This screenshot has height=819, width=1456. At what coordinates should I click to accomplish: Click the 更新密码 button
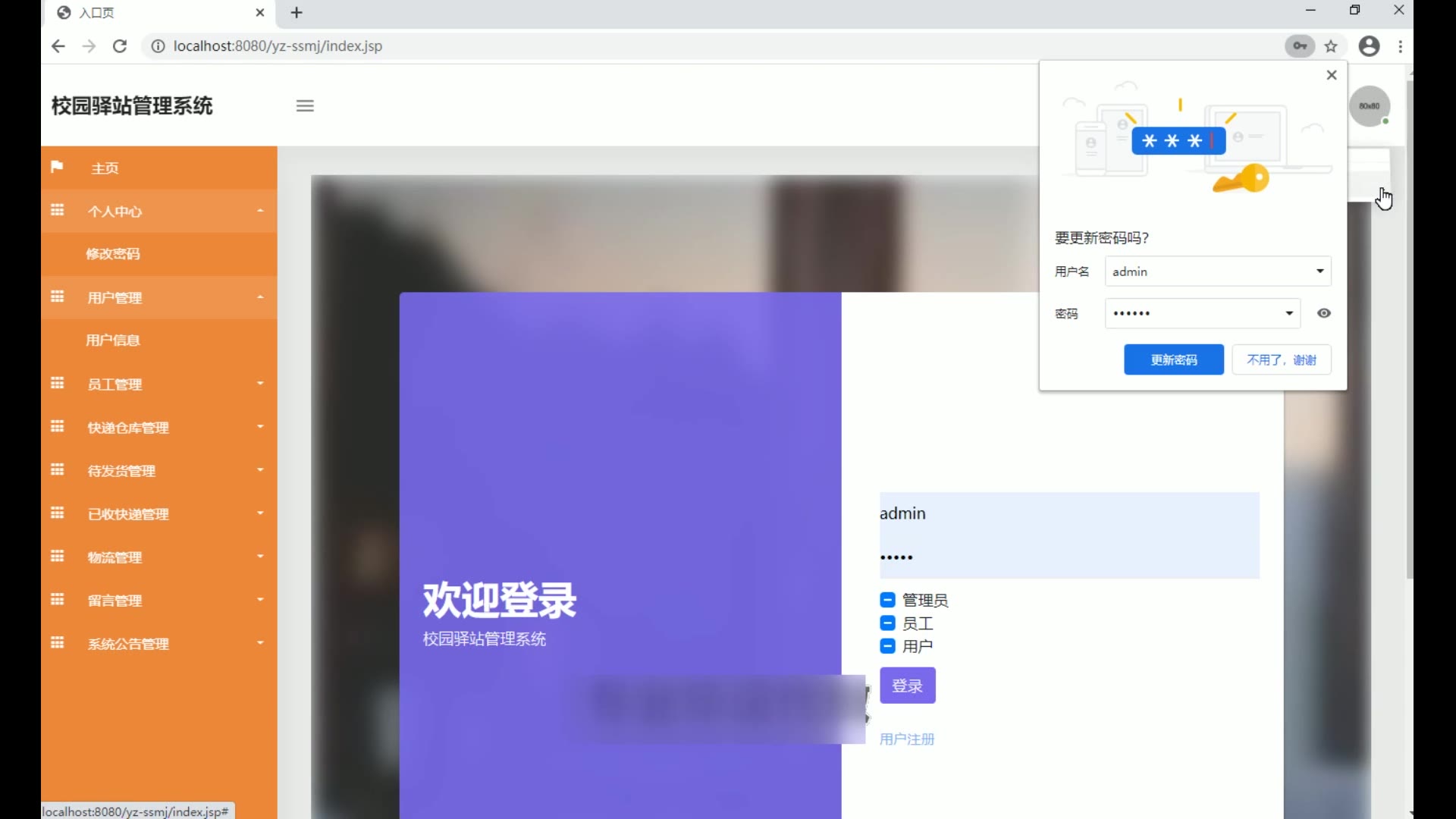click(1173, 359)
